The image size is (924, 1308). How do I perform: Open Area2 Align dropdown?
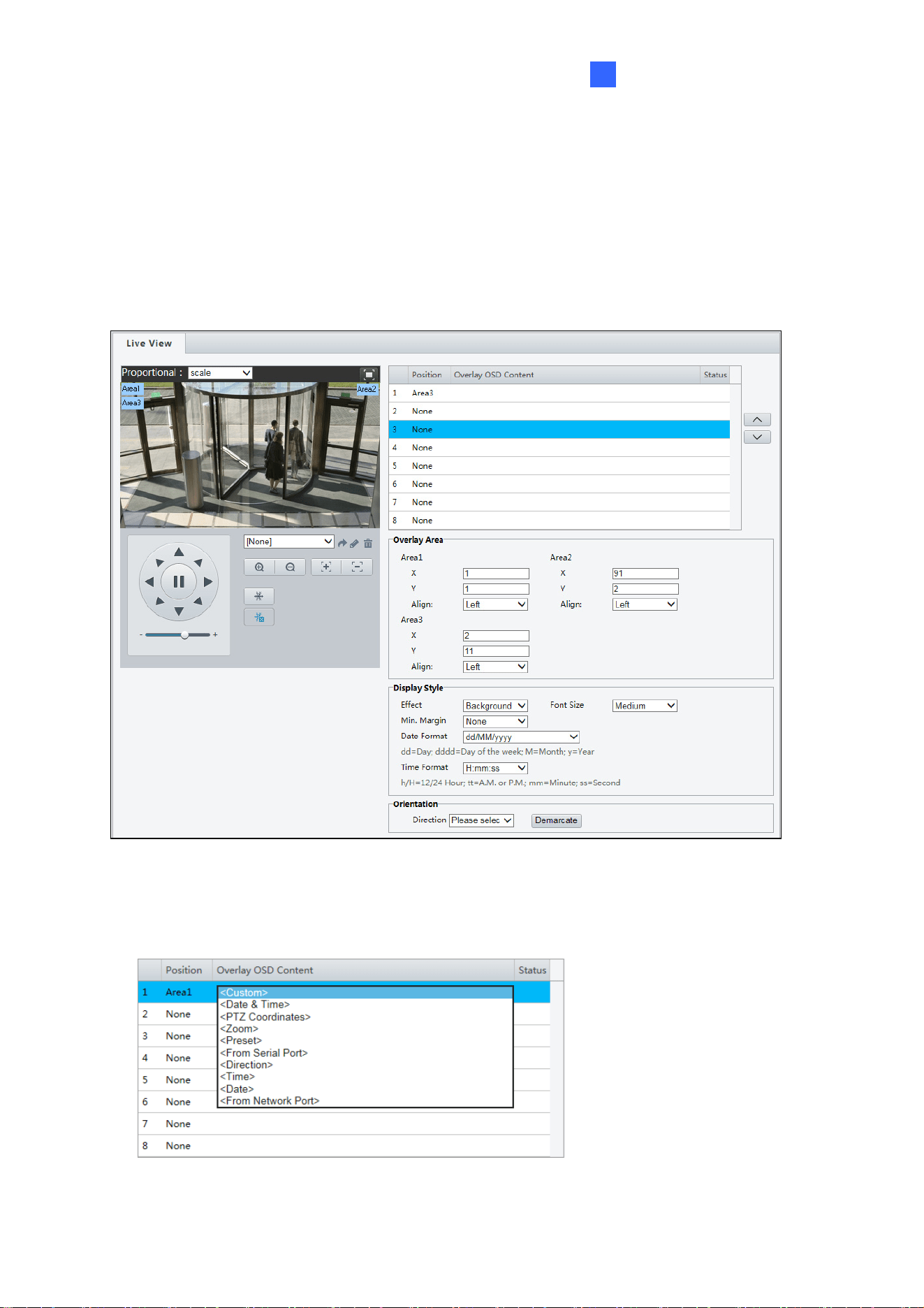point(645,604)
